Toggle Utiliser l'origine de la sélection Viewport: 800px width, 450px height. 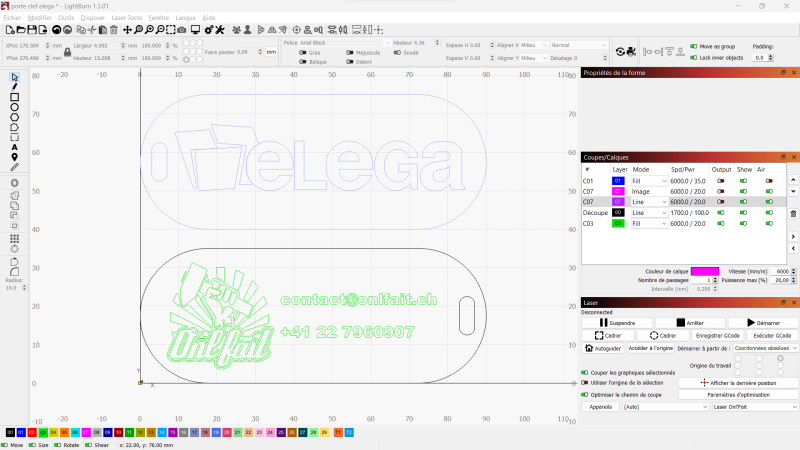pos(585,383)
